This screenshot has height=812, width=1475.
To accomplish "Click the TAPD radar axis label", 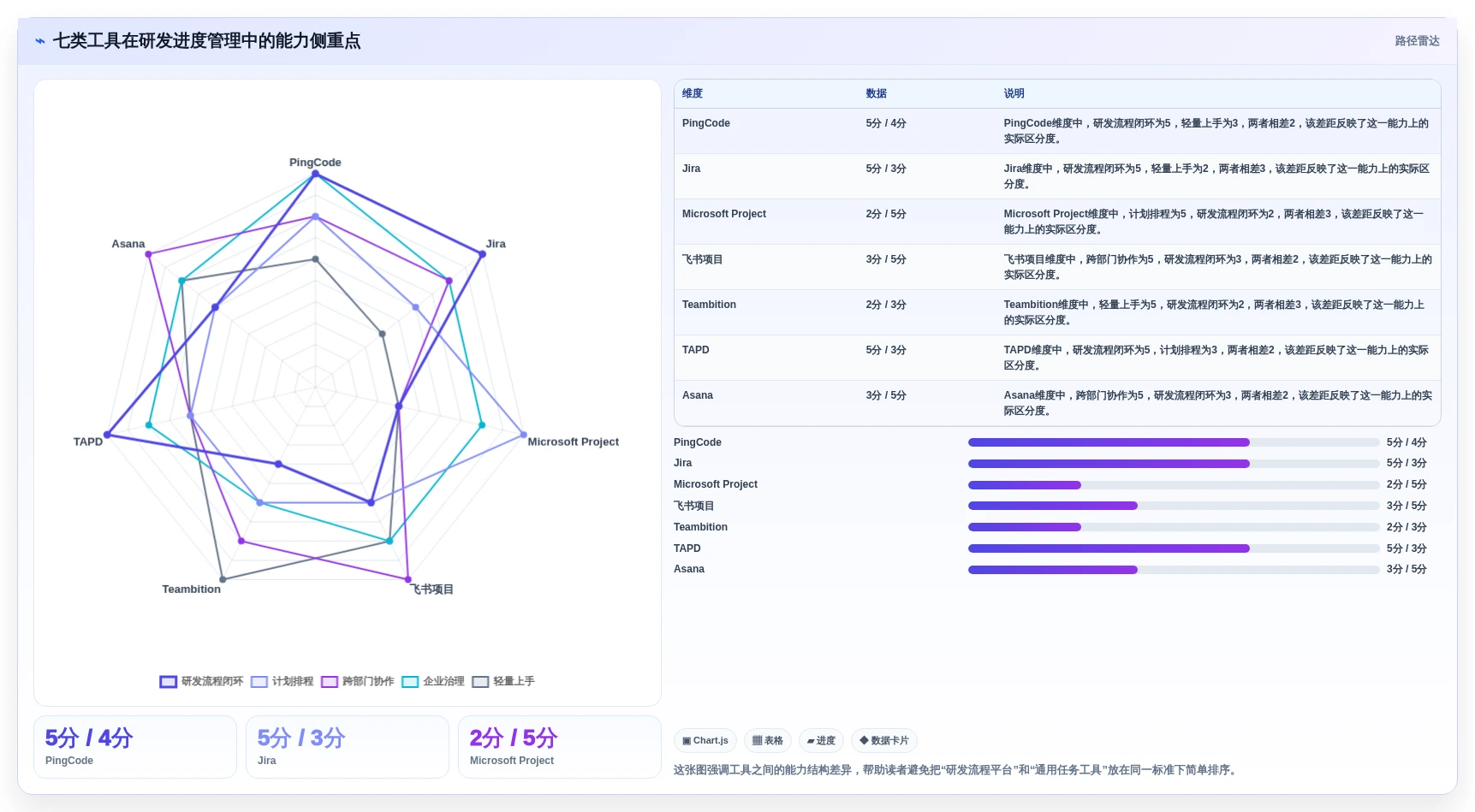I will [87, 442].
